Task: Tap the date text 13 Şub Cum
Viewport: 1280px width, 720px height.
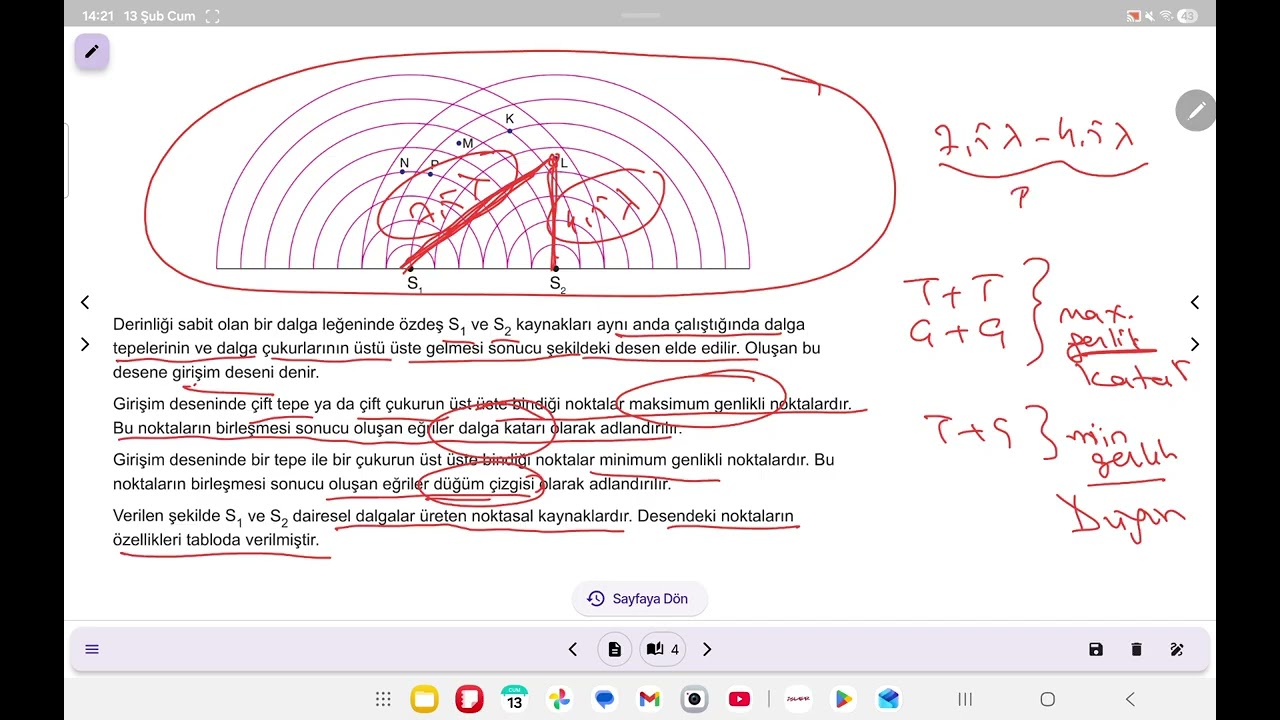Action: [160, 16]
